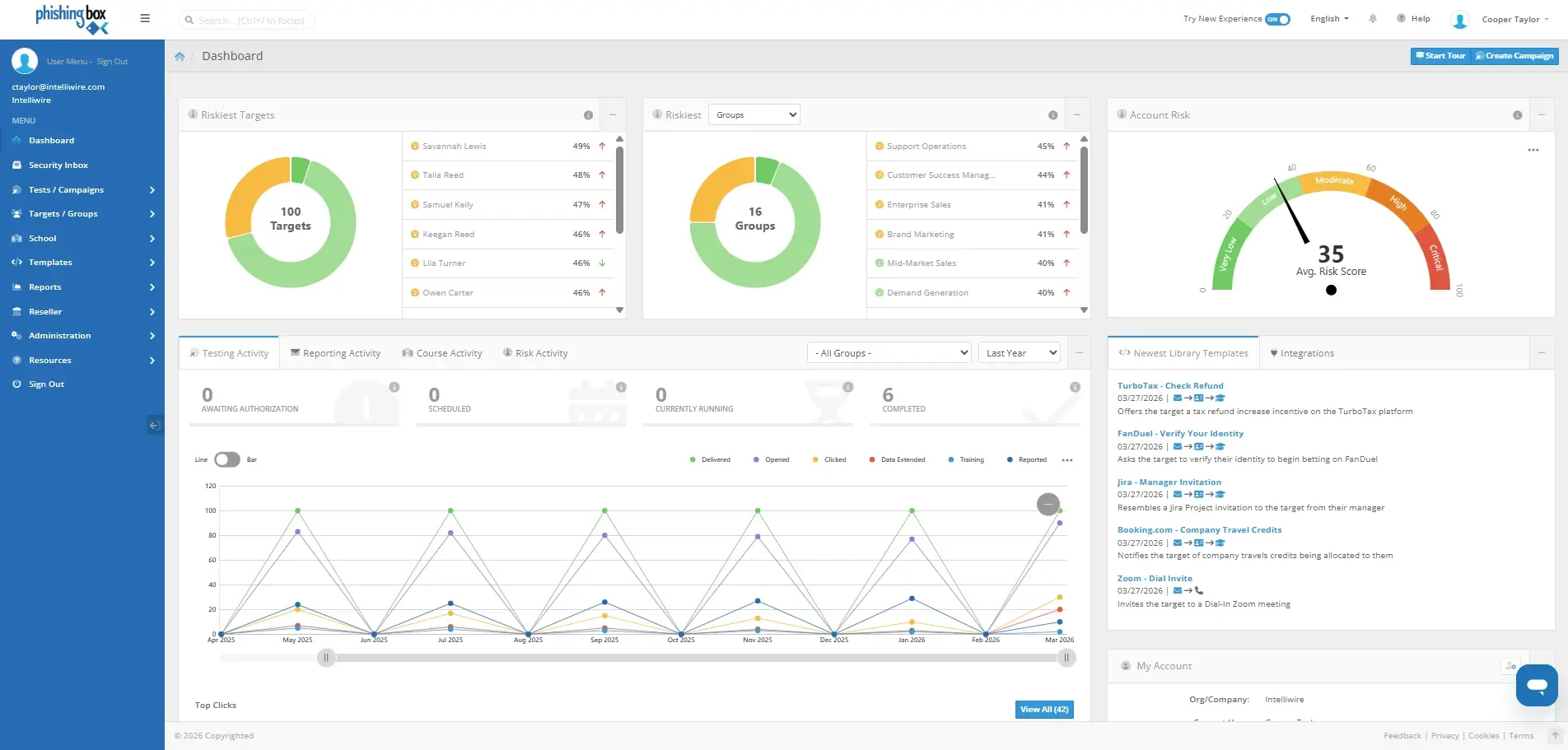Open the Riskiest Groups dropdown
This screenshot has height=750, width=1568.
[x=754, y=115]
